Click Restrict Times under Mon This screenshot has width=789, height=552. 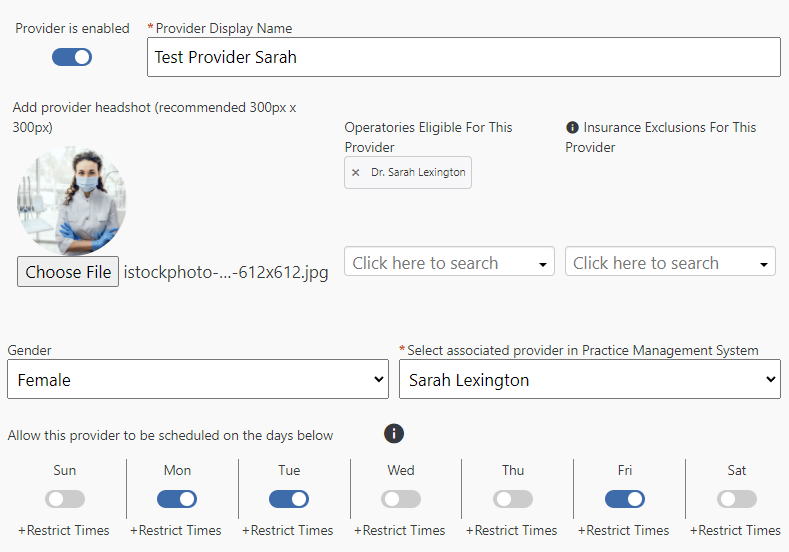tap(176, 530)
